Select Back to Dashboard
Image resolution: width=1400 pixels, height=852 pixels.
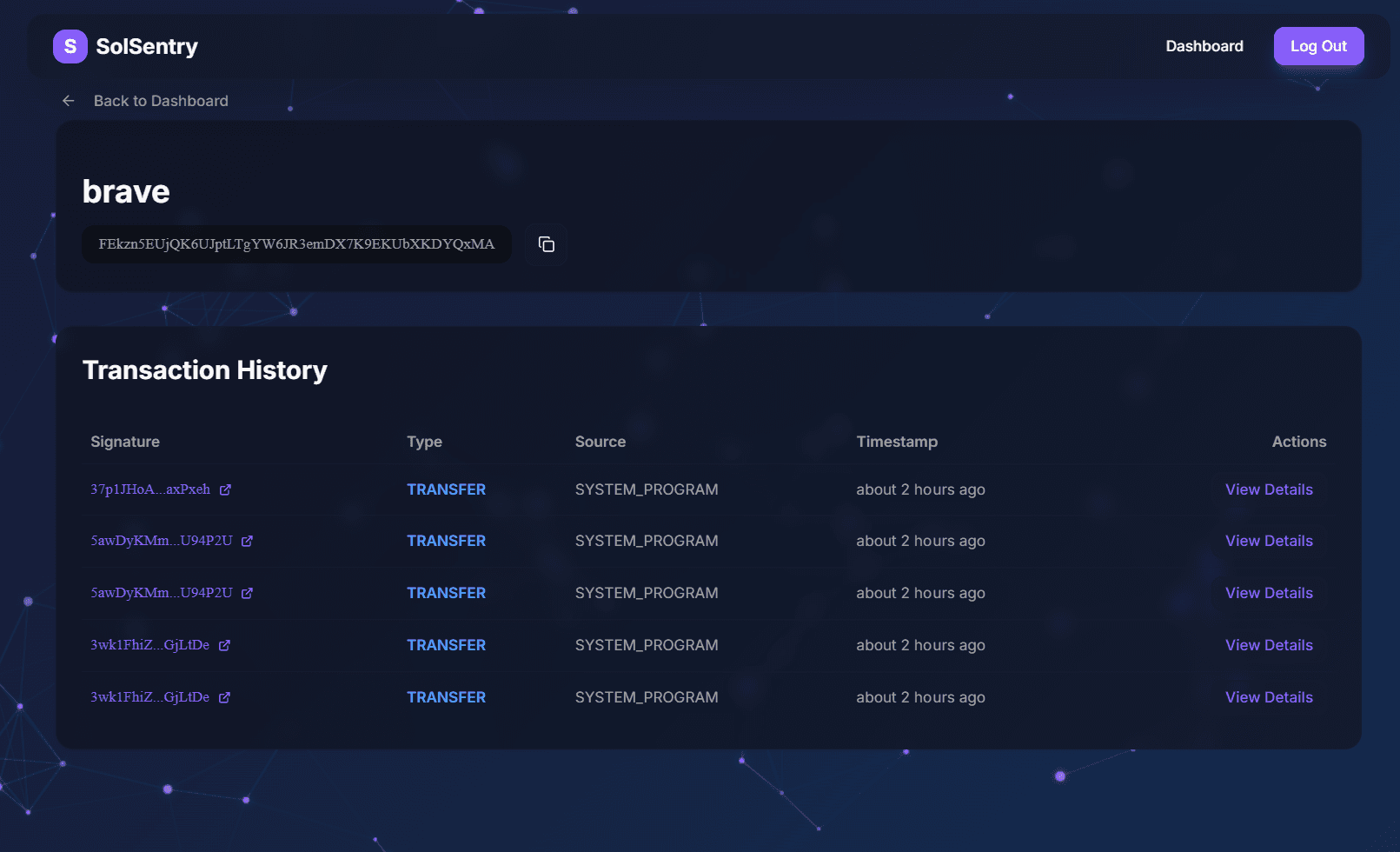[161, 100]
